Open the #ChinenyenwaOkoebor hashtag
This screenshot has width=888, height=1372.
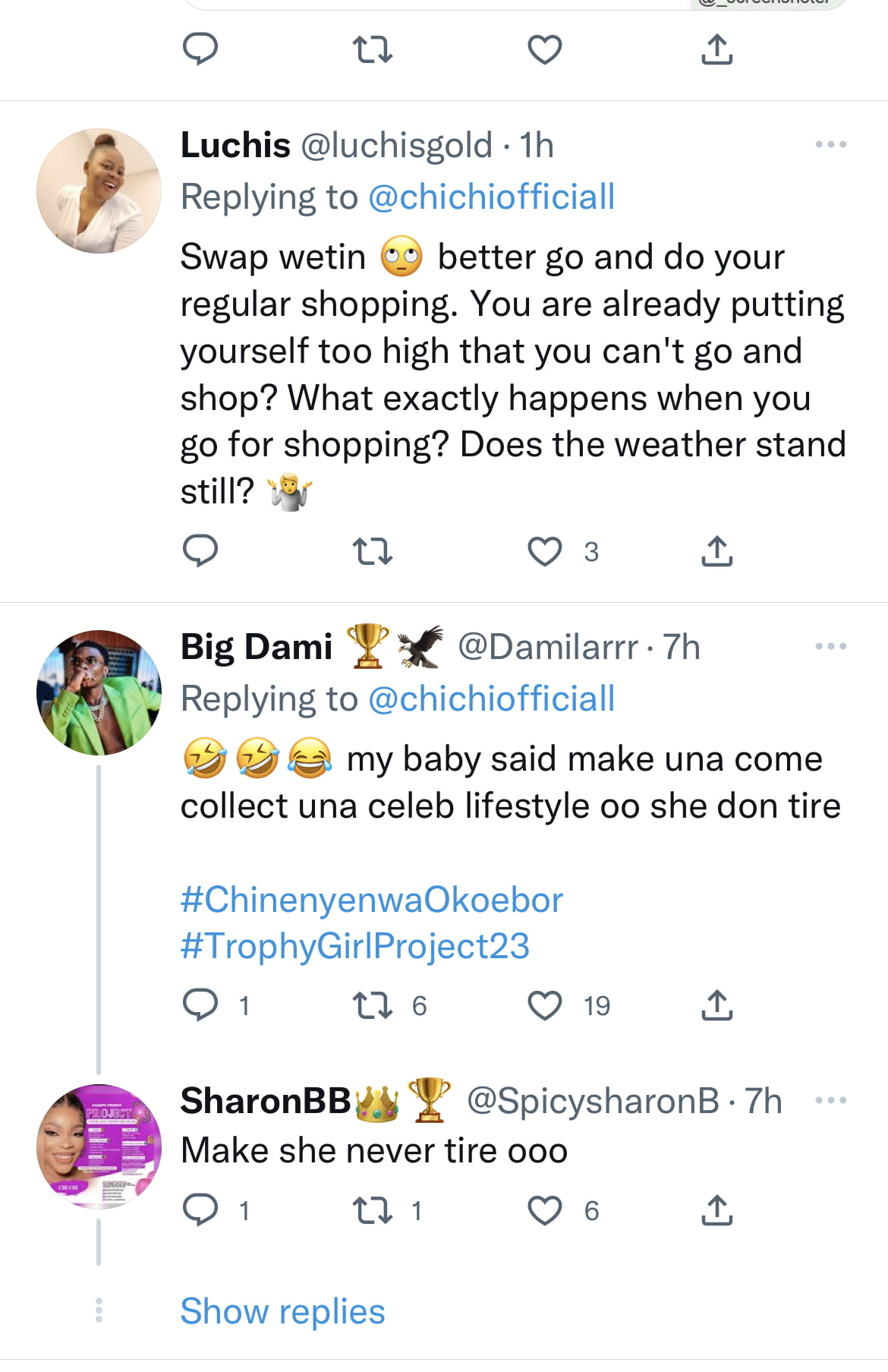click(x=372, y=900)
